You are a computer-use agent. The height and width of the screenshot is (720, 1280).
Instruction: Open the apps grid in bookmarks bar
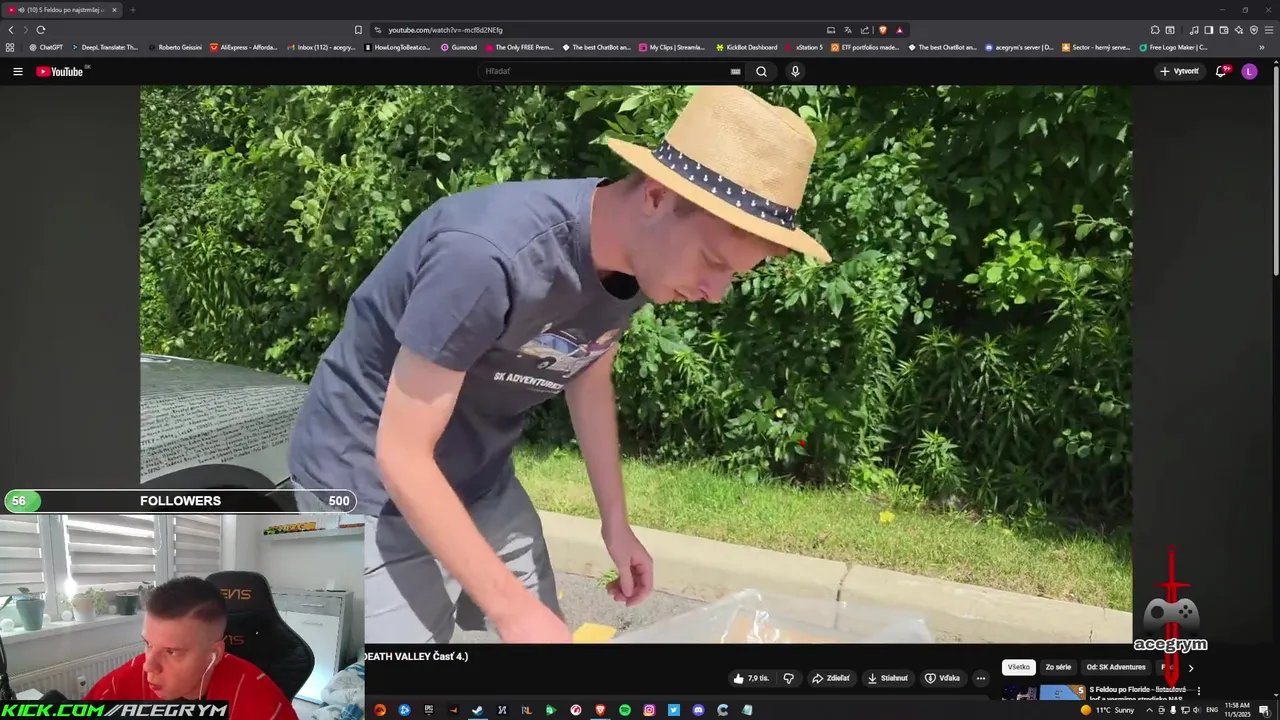pyautogui.click(x=10, y=47)
